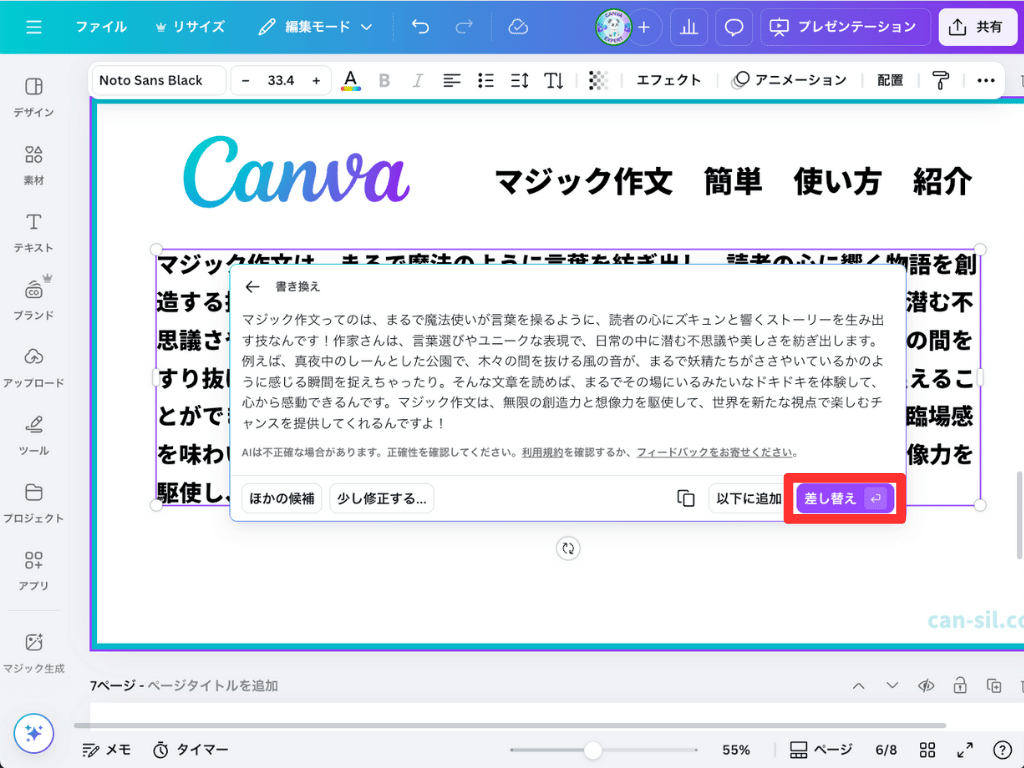Start プレゼンテーション mode
The width and height of the screenshot is (1024, 768).
845,27
